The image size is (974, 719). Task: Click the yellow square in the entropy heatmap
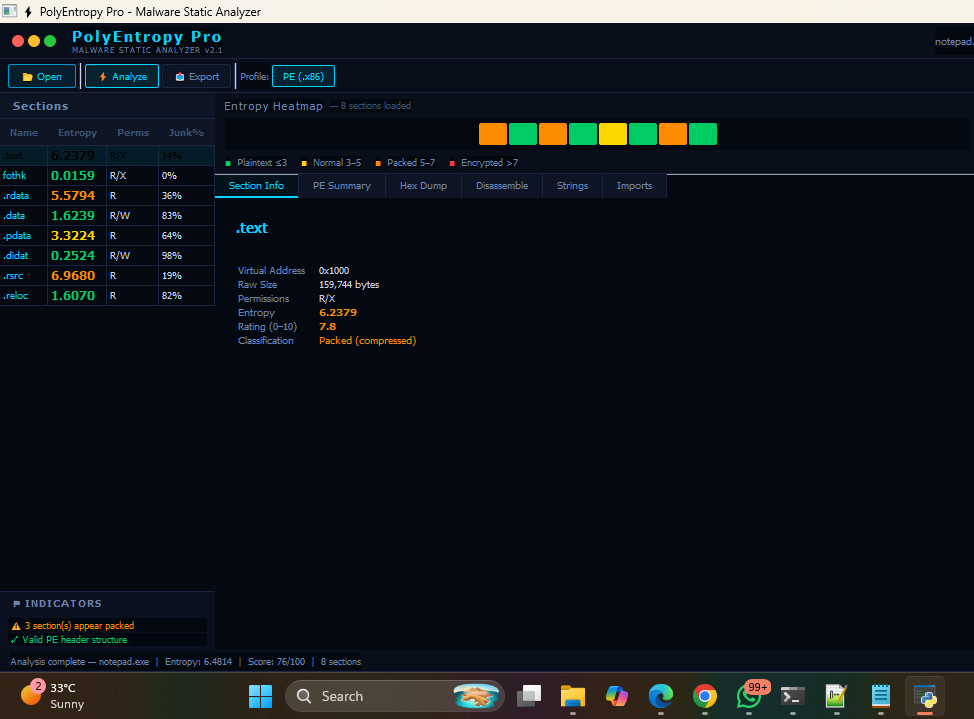click(x=613, y=133)
